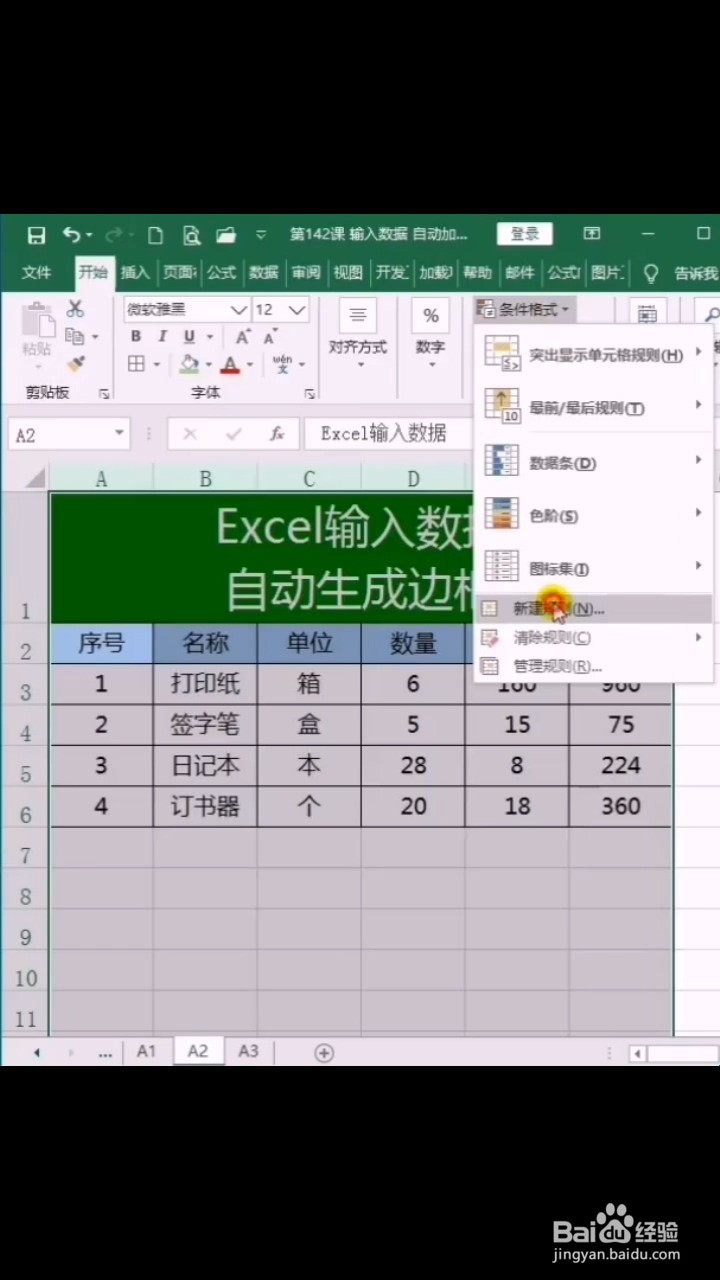This screenshot has height=1280, width=720.
Task: Switch to the 审阅 ribbon tab
Action: coord(306,273)
